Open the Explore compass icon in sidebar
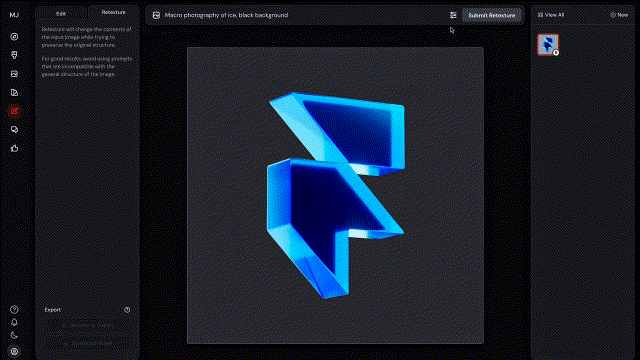This screenshot has width=640, height=360. point(14,37)
